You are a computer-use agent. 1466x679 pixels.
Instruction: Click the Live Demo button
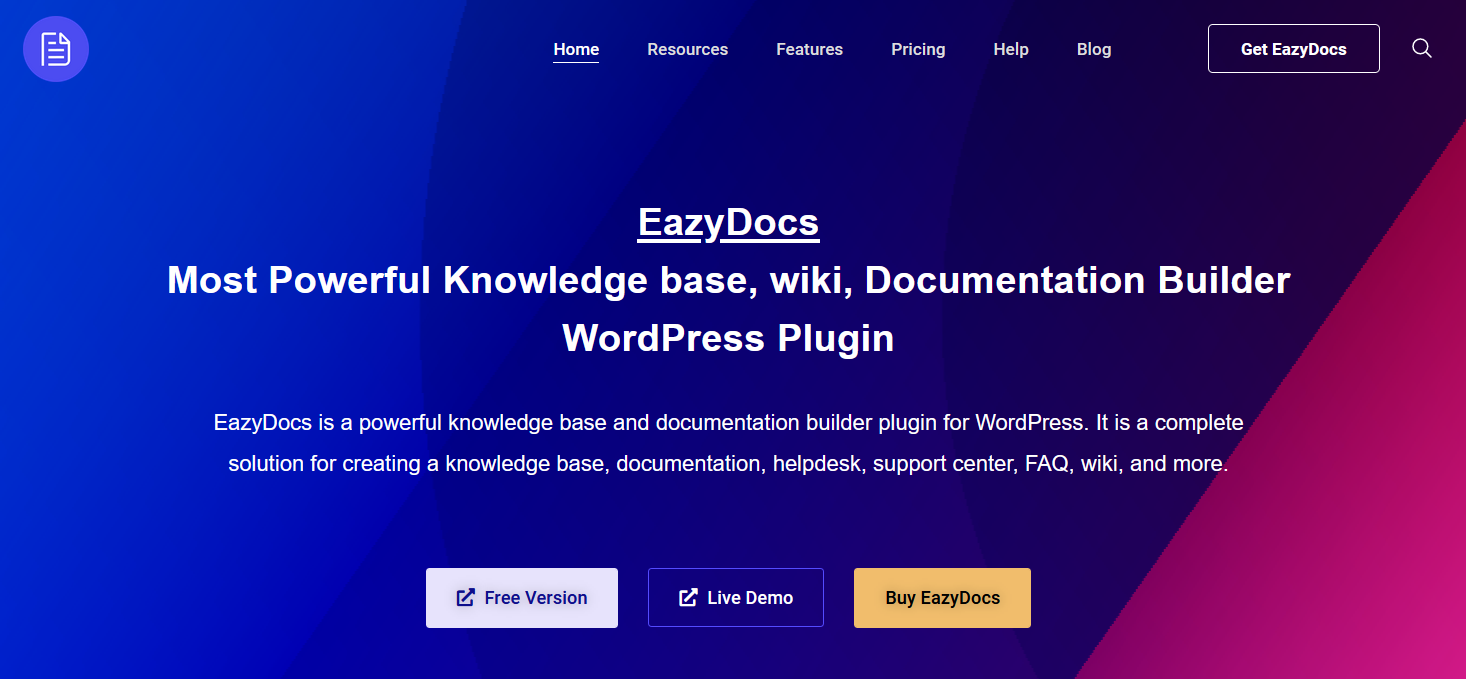tap(735, 597)
